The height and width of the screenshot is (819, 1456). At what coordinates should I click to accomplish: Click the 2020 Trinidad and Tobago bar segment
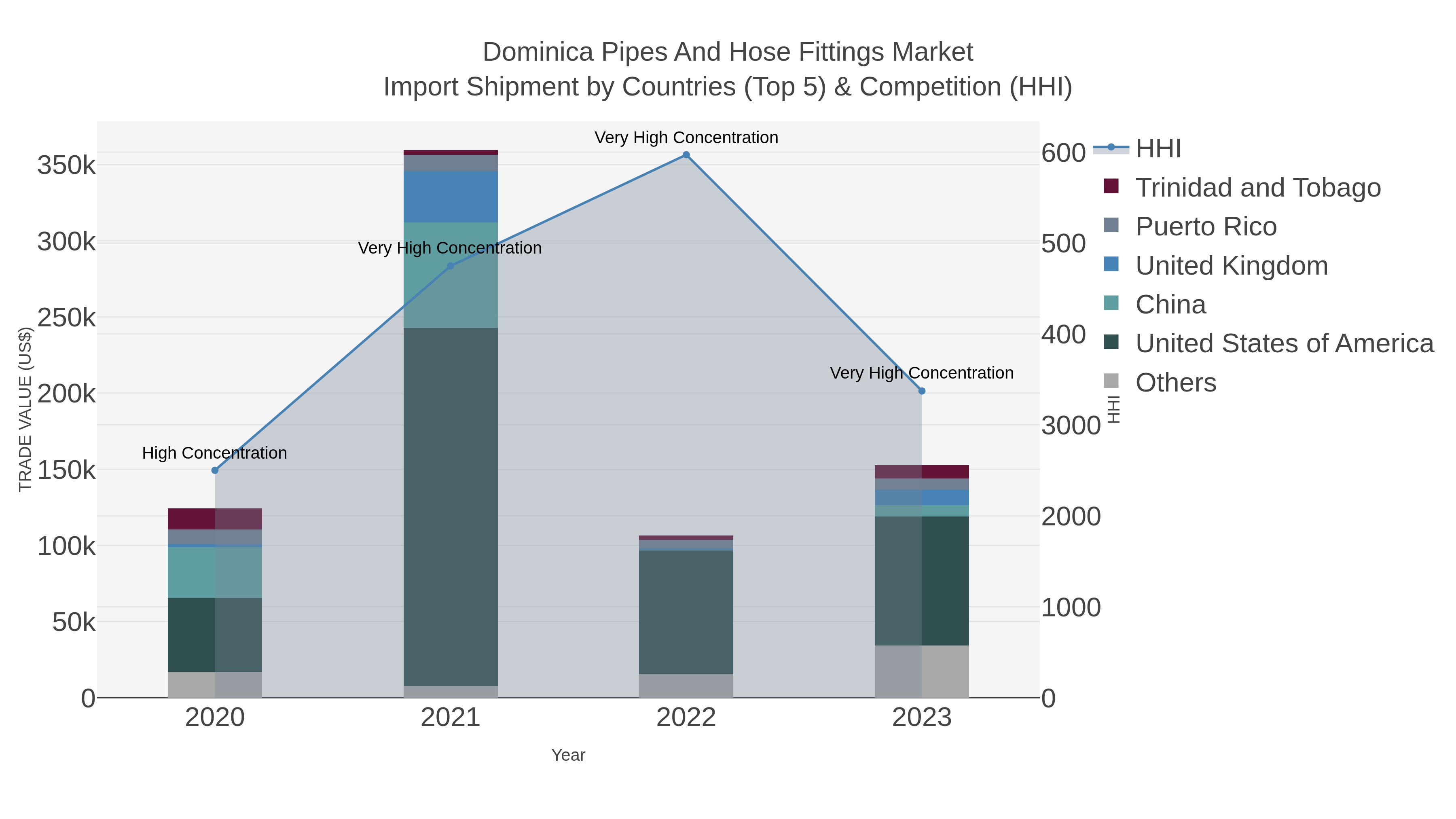(x=215, y=519)
